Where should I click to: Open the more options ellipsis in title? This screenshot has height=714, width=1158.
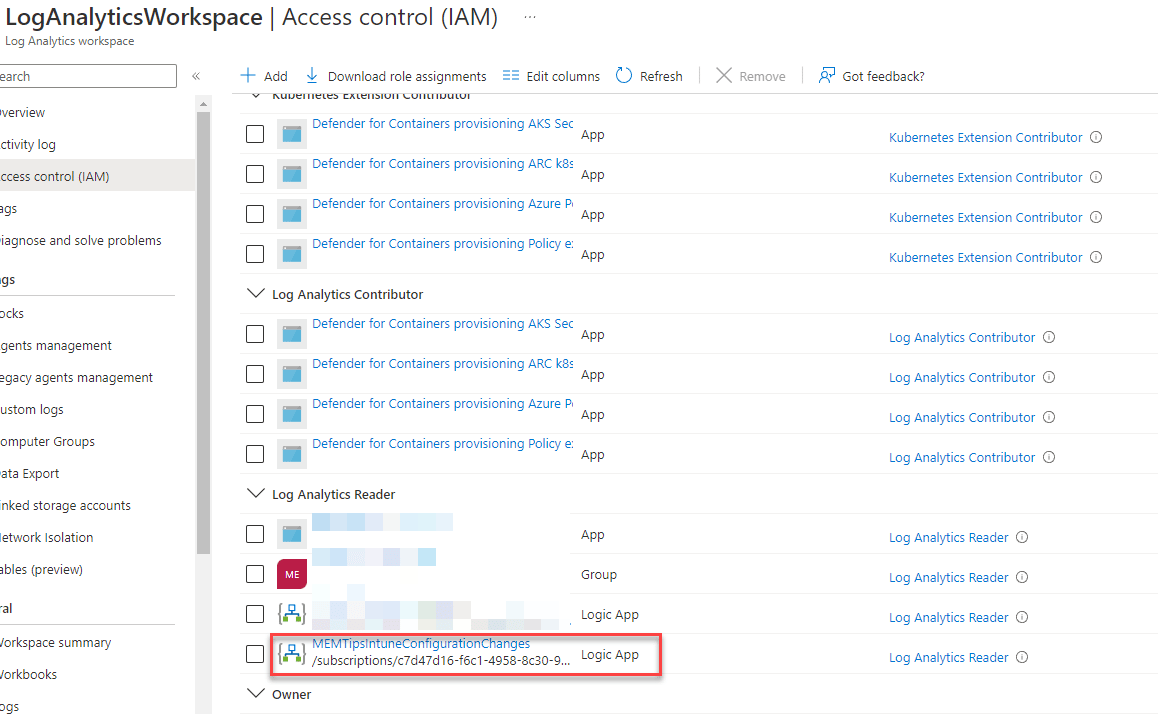coord(530,16)
